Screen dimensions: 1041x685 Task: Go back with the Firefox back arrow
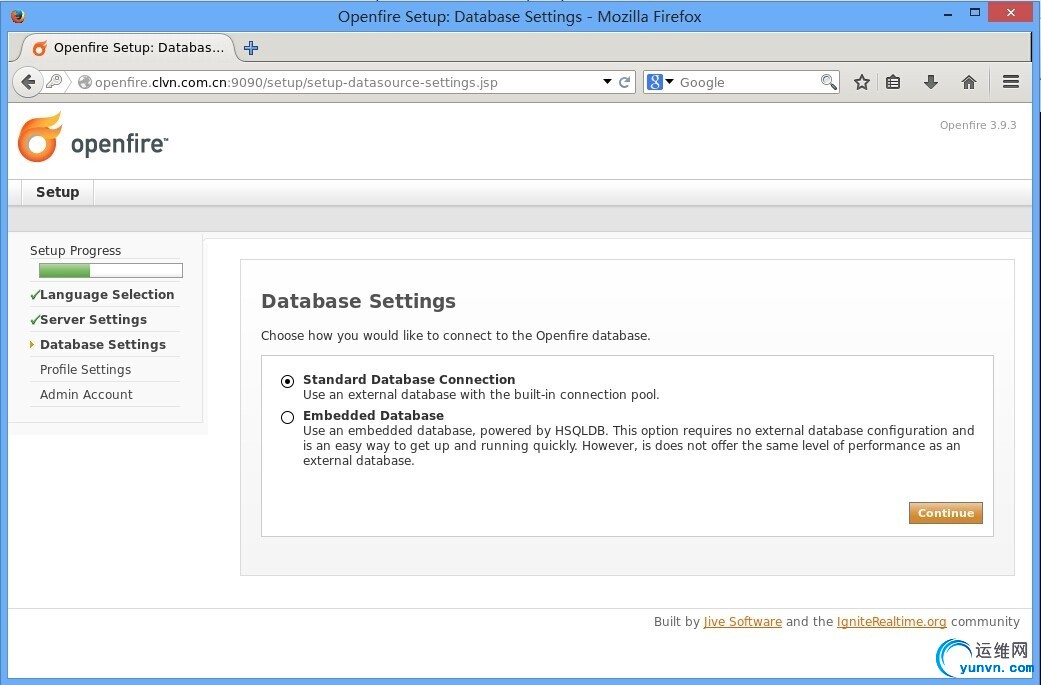[x=27, y=82]
